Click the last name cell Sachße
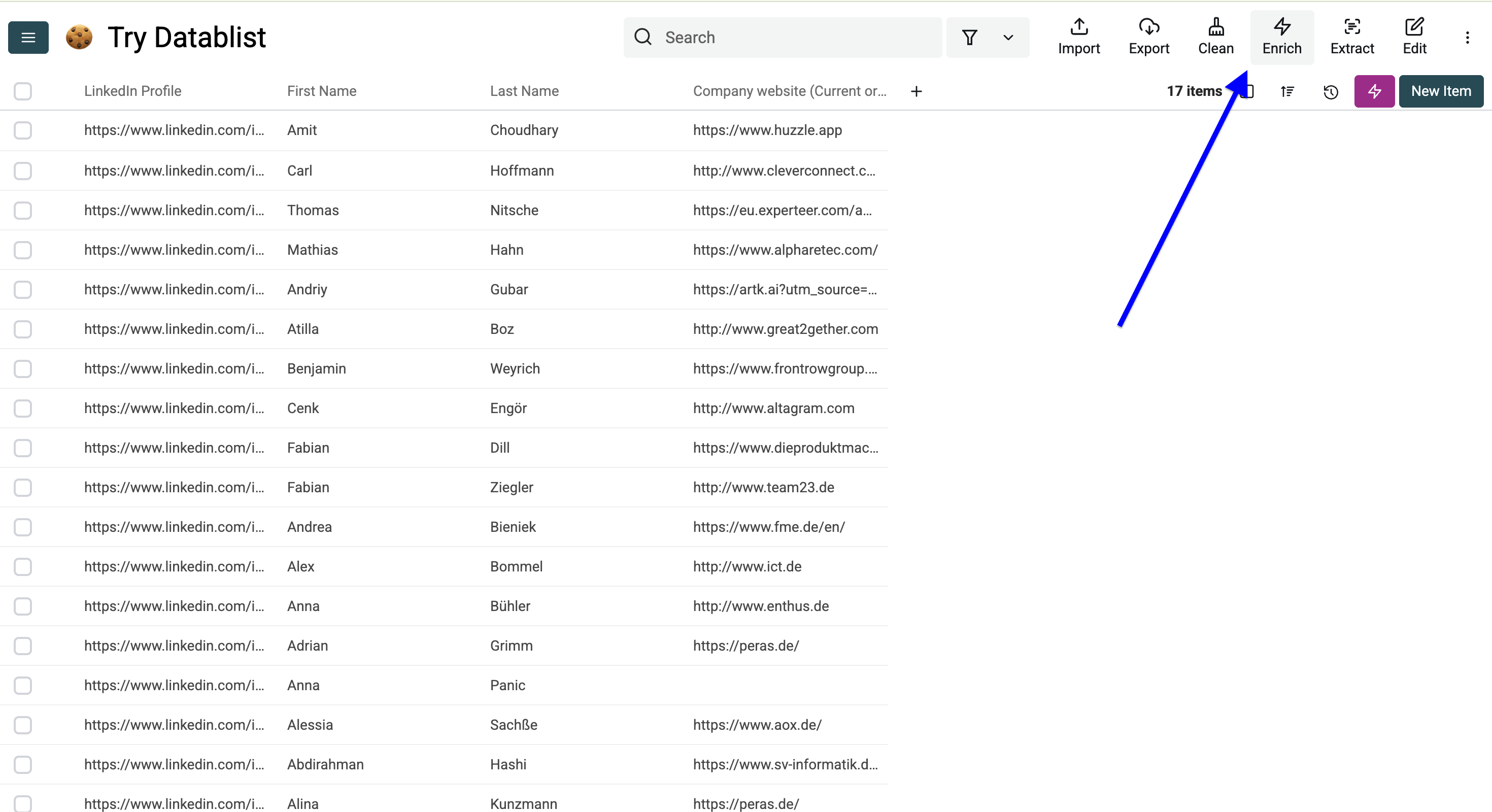Image resolution: width=1492 pixels, height=812 pixels. click(x=514, y=725)
